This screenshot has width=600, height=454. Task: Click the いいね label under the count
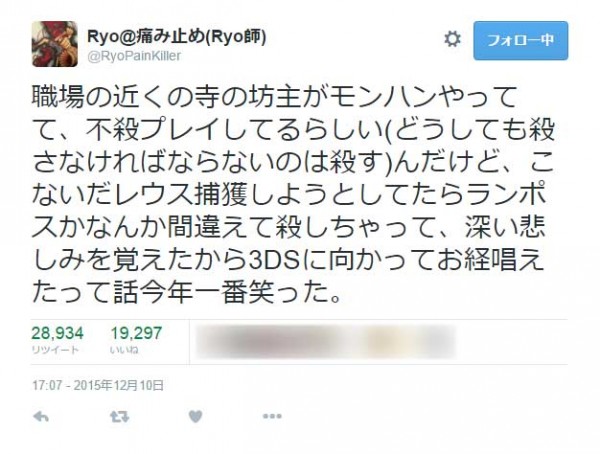124,350
